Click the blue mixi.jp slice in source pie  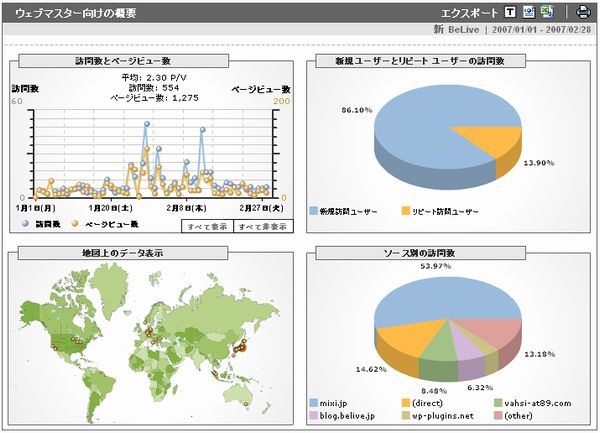pos(448,298)
